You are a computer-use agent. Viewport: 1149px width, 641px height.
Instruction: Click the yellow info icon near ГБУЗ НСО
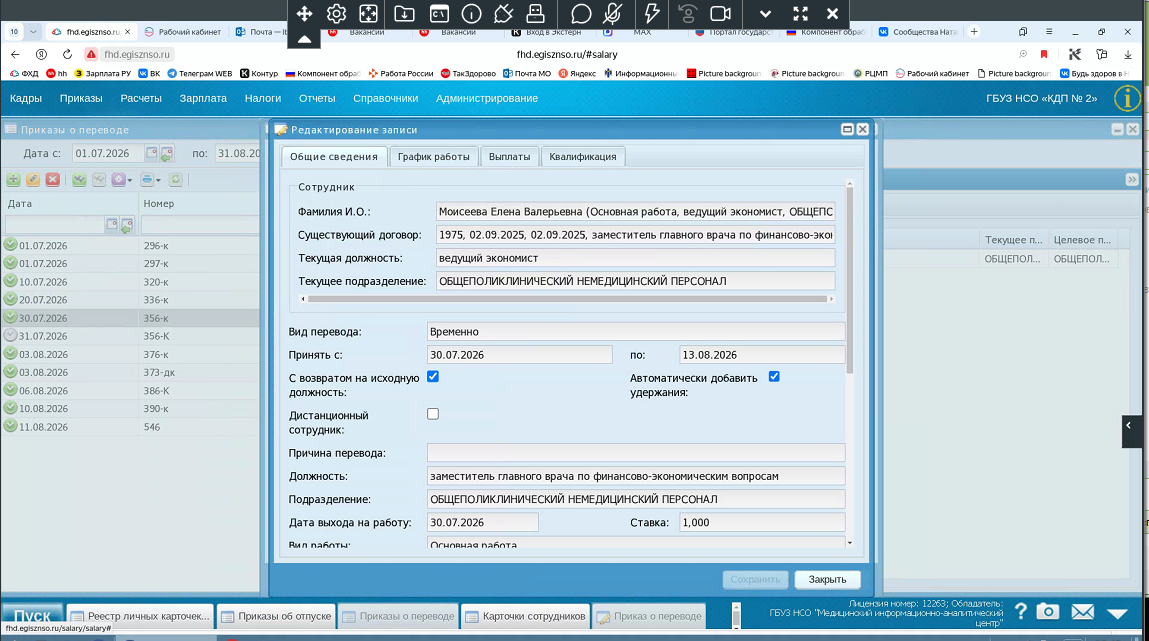[x=1127, y=98]
